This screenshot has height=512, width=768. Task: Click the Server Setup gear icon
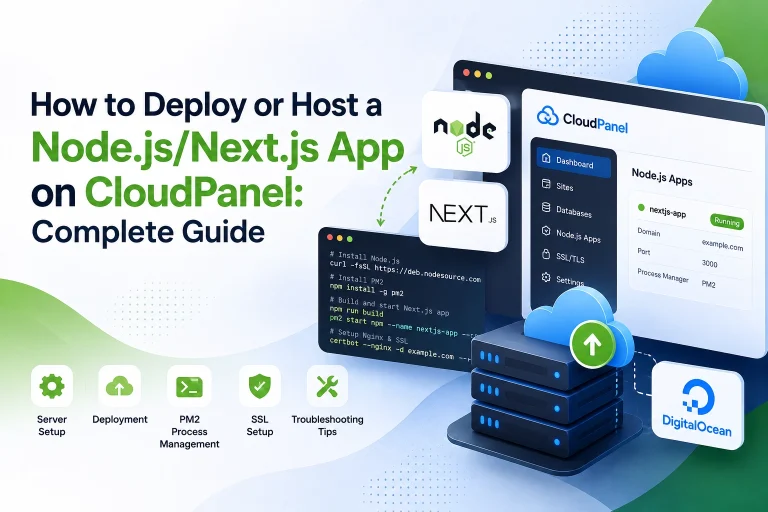point(52,386)
